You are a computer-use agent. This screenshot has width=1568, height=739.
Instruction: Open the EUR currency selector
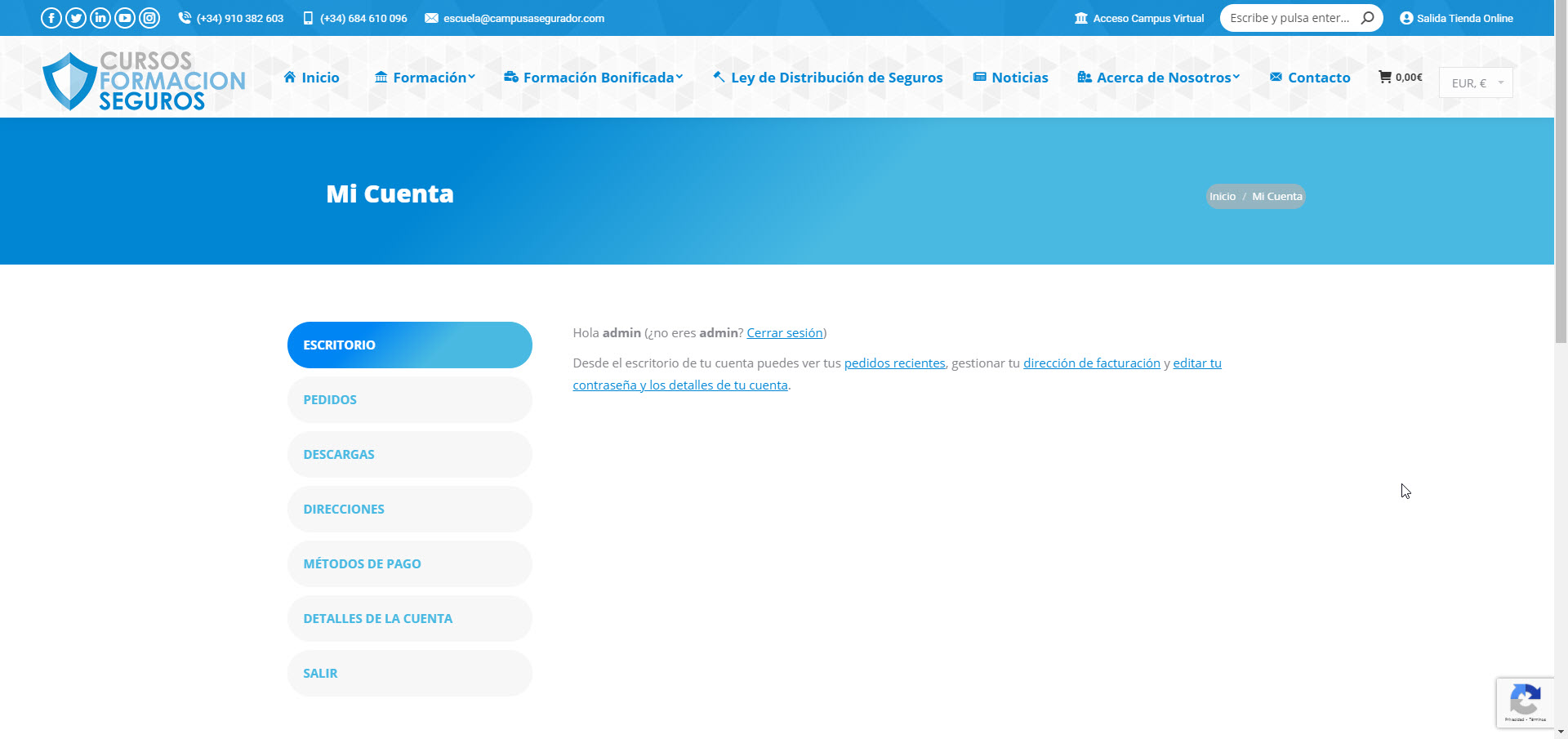1475,82
